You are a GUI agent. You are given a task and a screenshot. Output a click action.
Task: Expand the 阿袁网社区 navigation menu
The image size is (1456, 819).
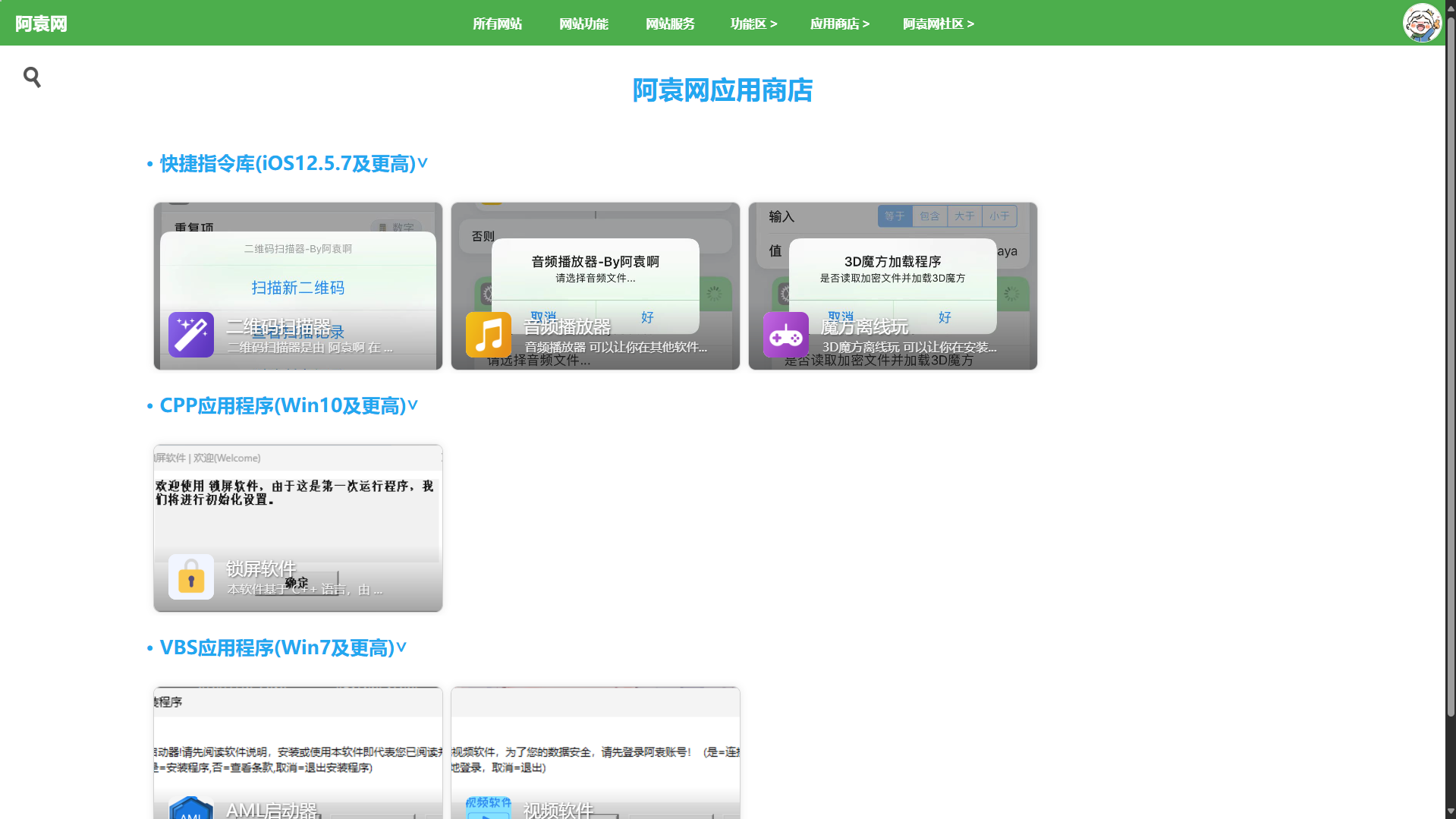939,24
